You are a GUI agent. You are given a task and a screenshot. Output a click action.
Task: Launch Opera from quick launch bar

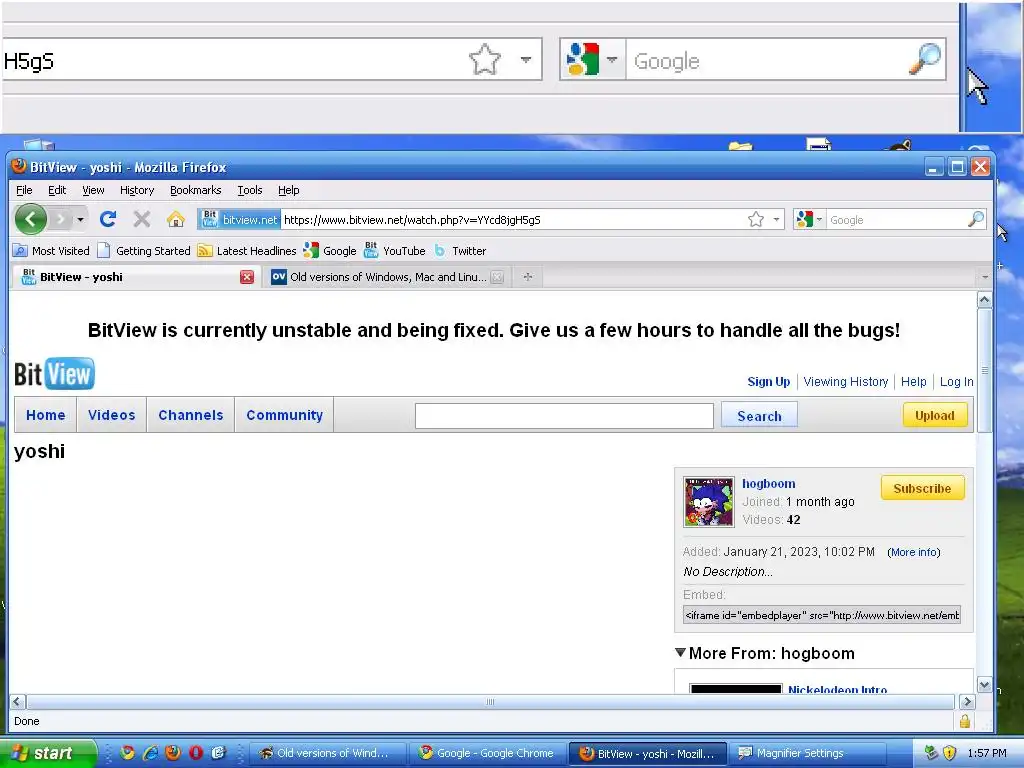point(195,753)
